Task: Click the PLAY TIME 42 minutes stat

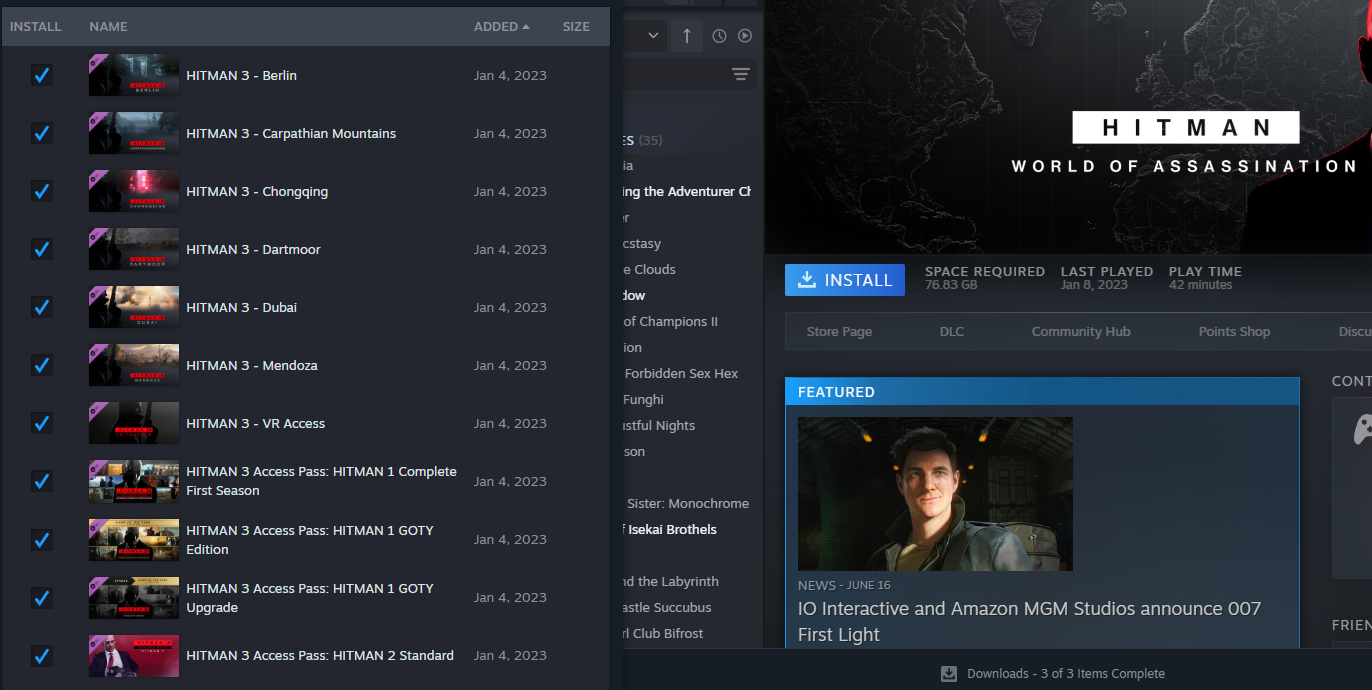Action: tap(1205, 278)
